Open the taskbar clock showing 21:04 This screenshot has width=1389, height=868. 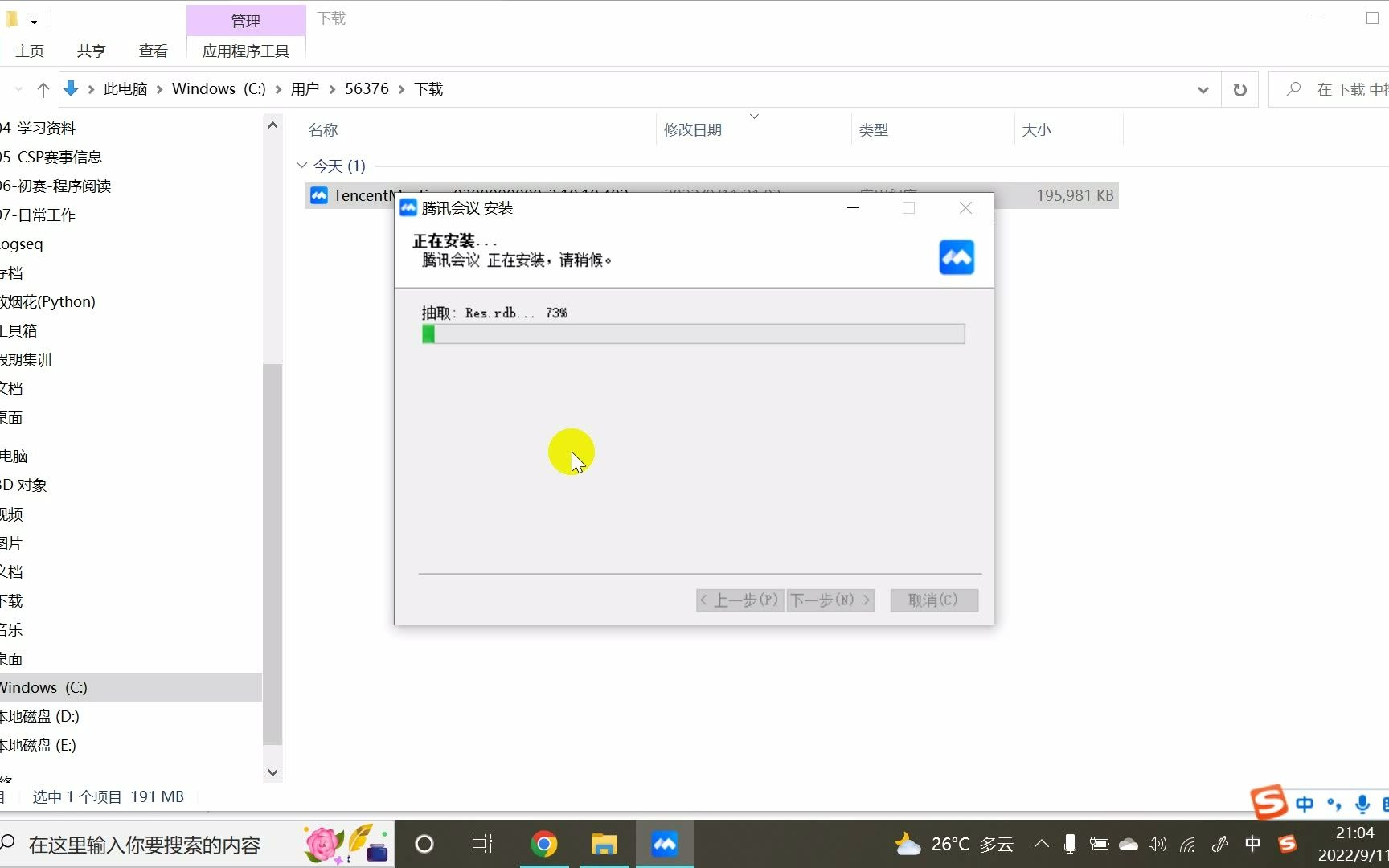point(1354,844)
